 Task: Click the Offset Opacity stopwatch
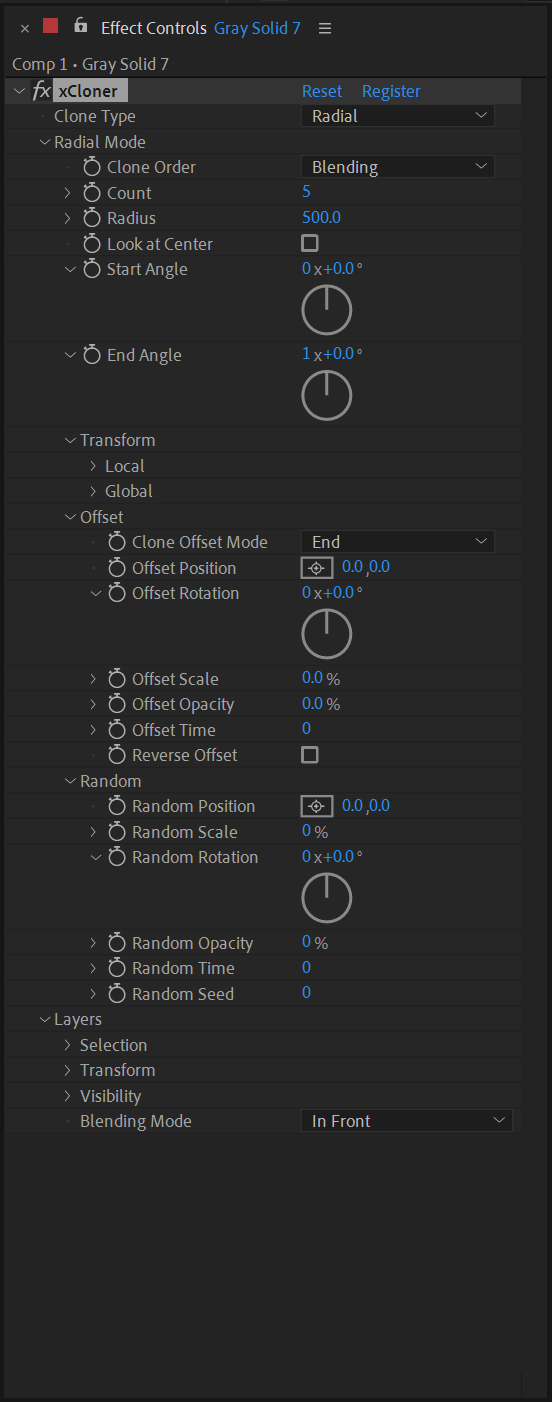117,704
